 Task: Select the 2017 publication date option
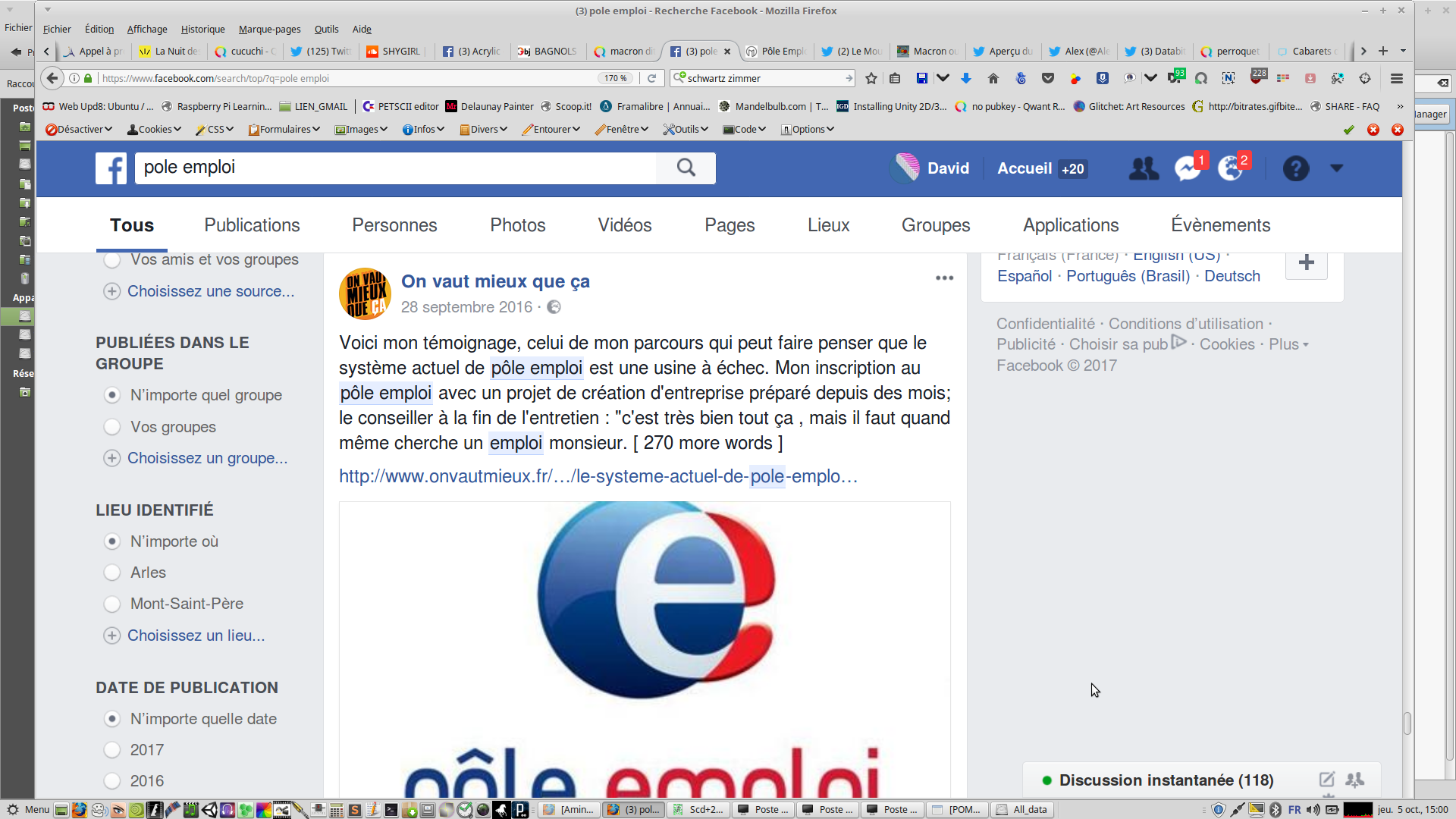[112, 750]
